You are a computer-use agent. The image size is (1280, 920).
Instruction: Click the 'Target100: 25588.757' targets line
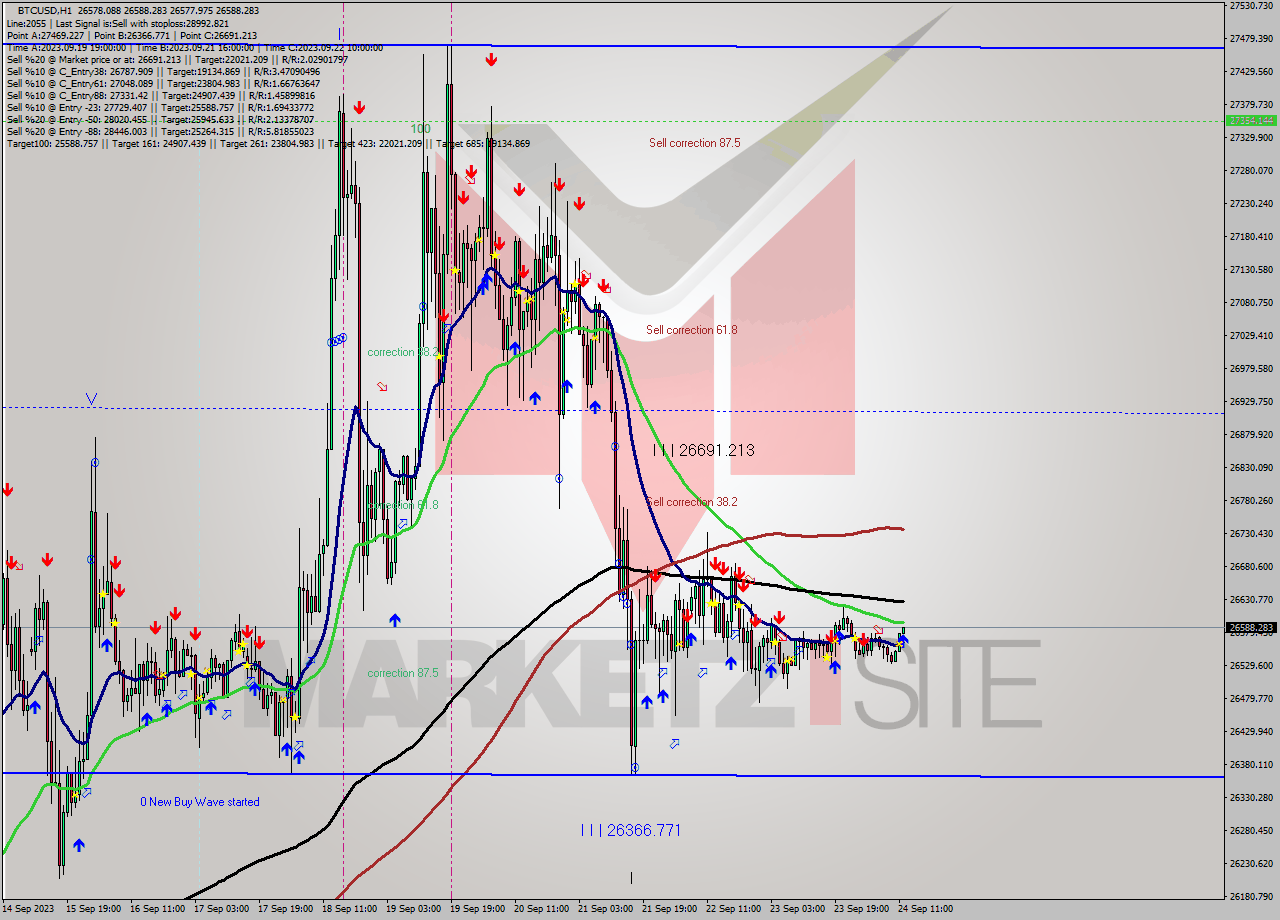[x=268, y=144]
